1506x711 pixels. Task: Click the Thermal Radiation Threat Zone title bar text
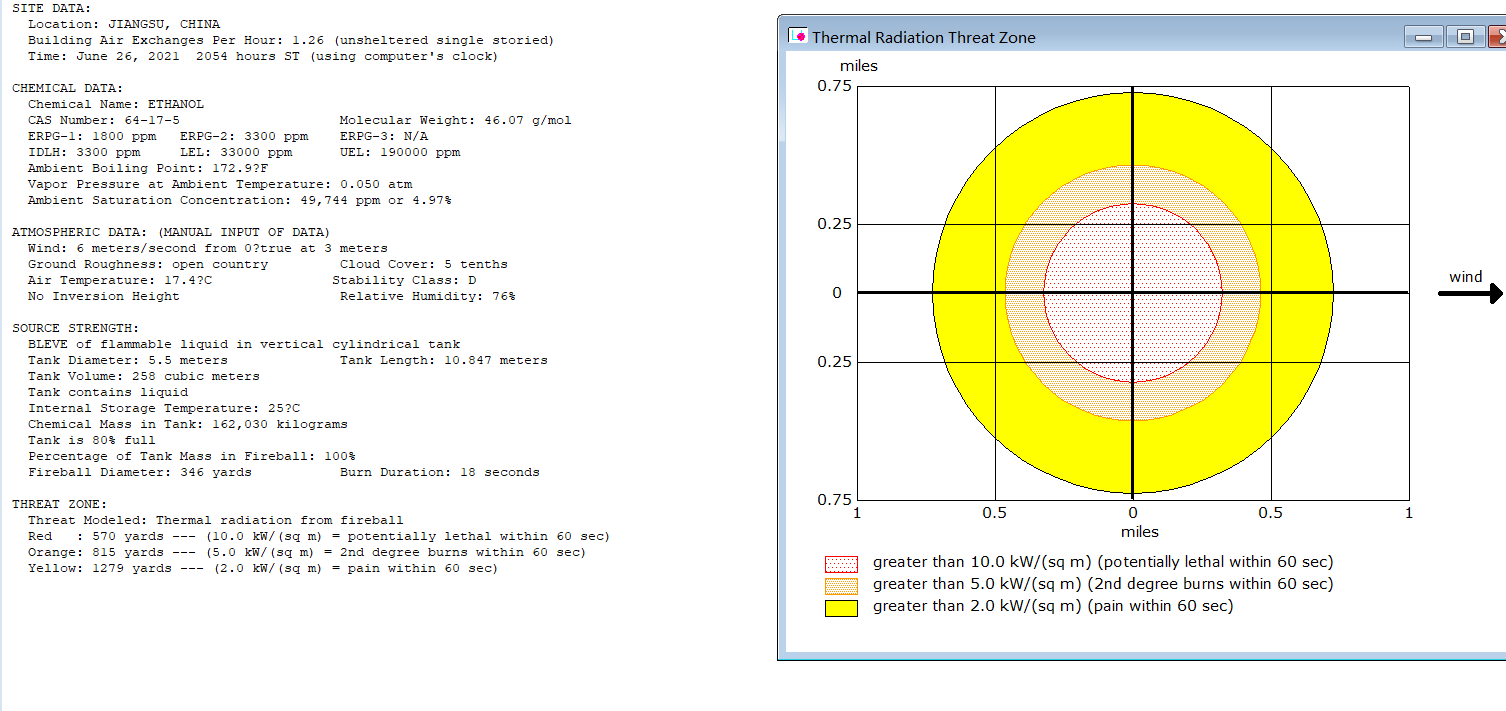tap(923, 37)
